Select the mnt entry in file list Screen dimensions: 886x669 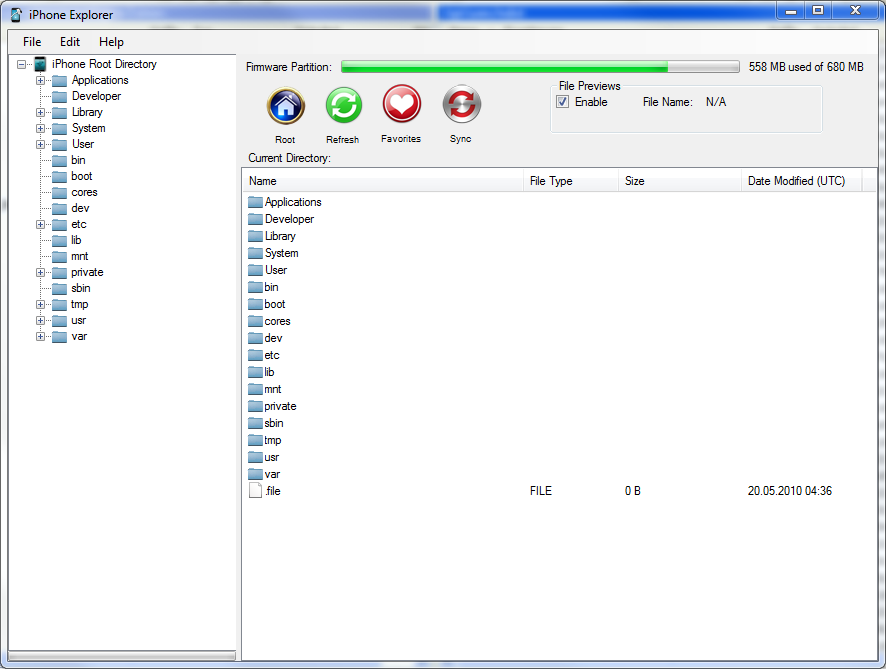click(273, 389)
